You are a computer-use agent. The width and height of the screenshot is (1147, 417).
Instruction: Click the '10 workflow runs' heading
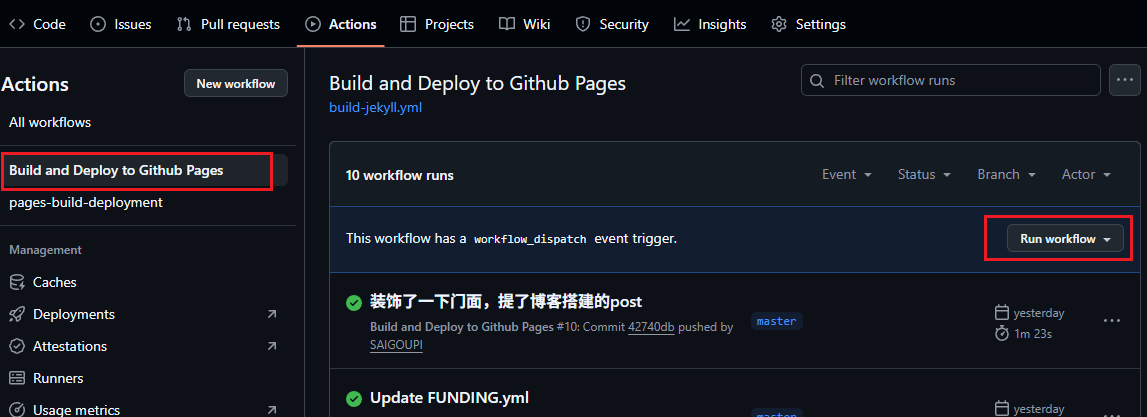coord(399,176)
